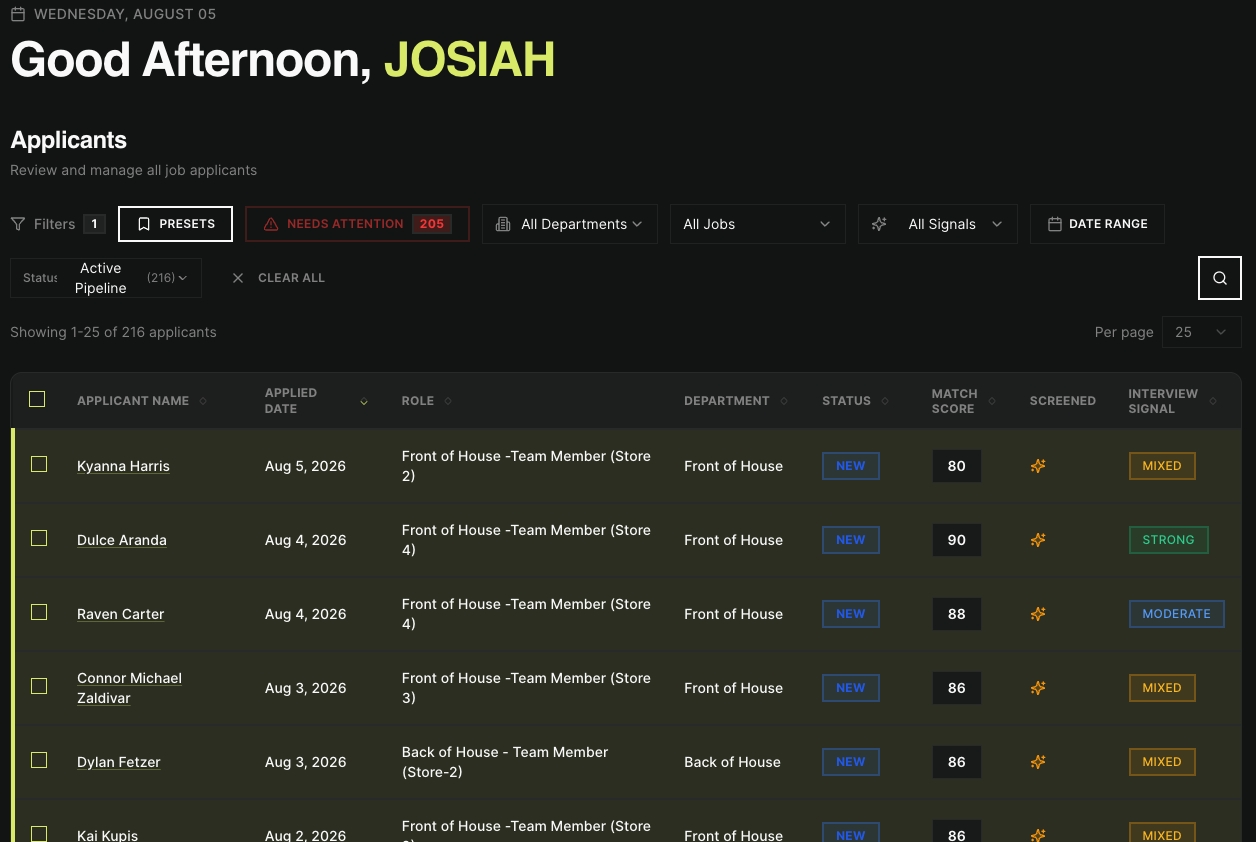
Task: Expand the All Jobs dropdown
Action: pos(758,224)
